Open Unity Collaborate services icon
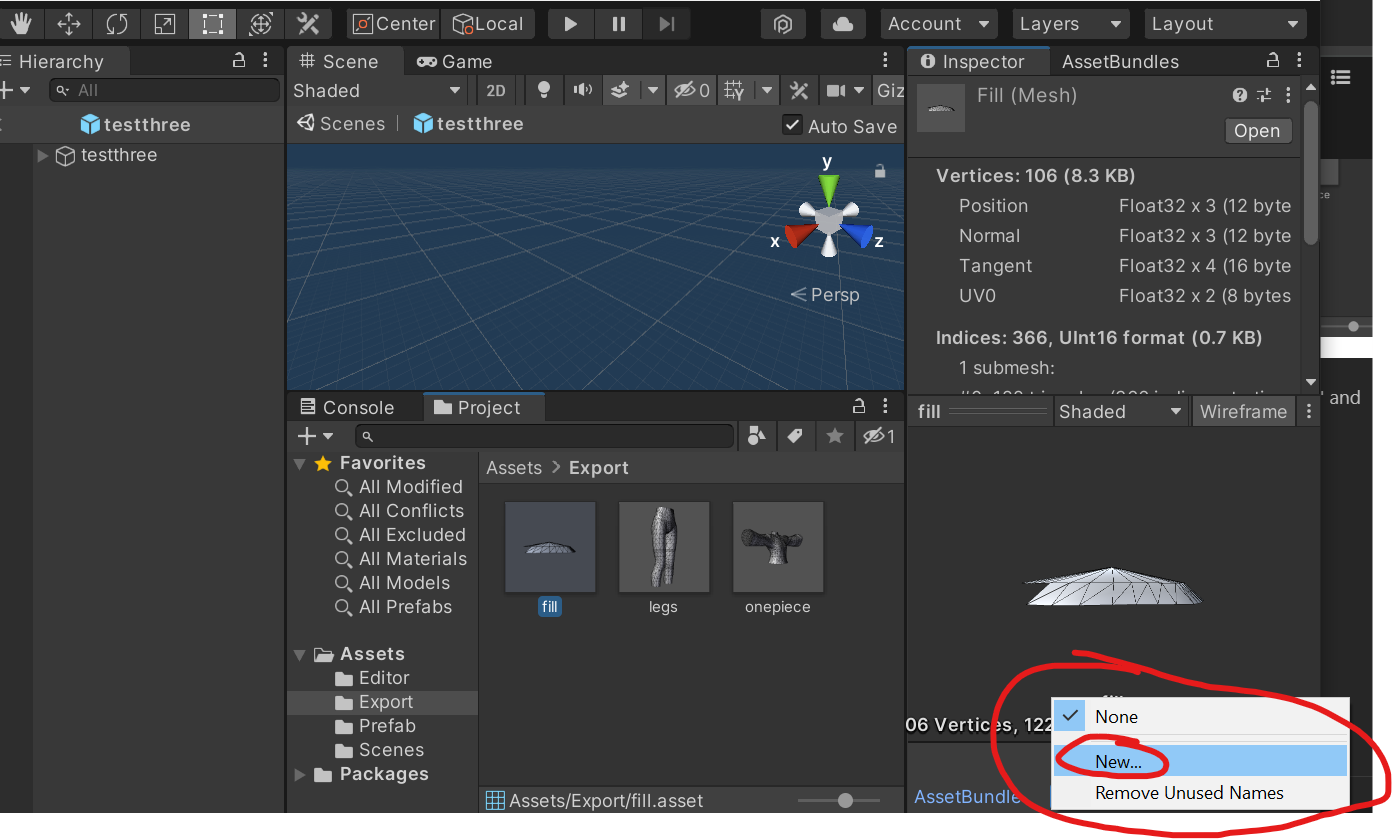The width and height of the screenshot is (1392, 839). pyautogui.click(x=783, y=24)
